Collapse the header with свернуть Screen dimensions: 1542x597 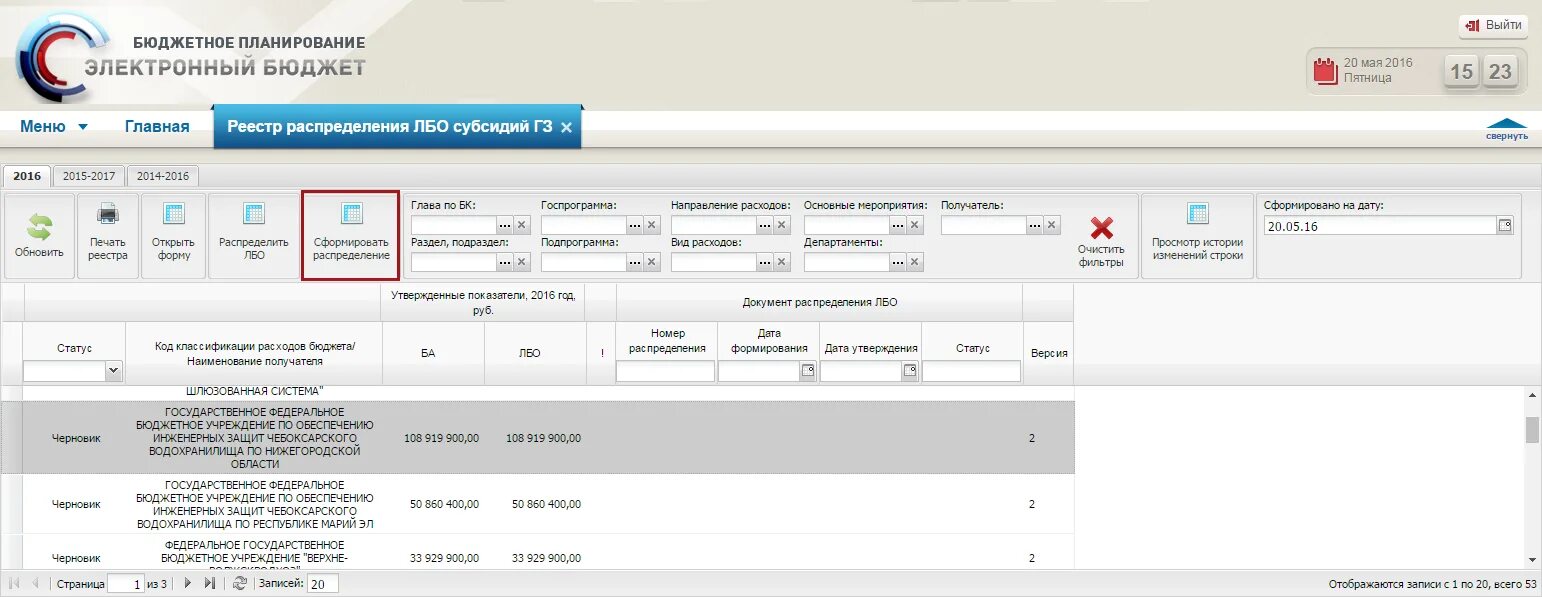point(1506,129)
